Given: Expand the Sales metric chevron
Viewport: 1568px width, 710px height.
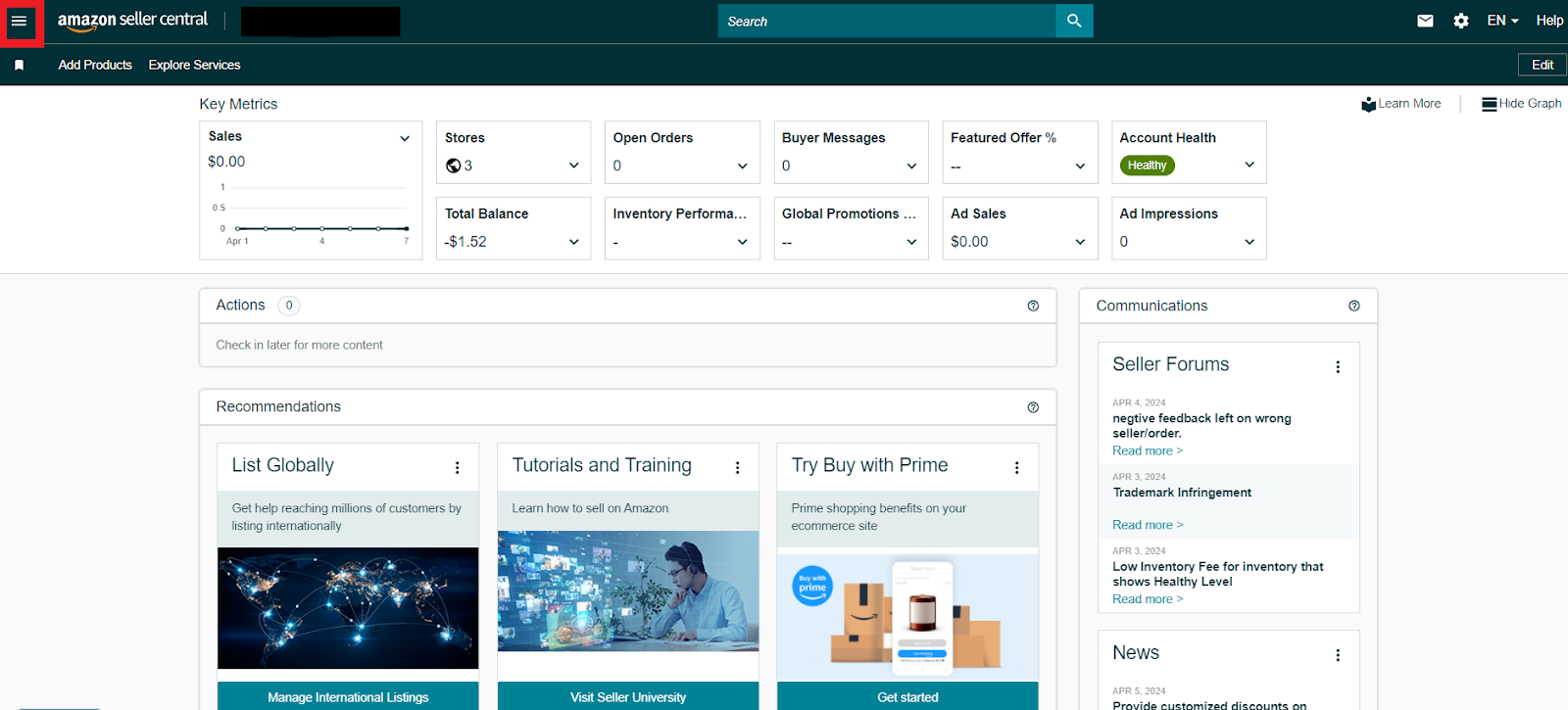Looking at the screenshot, I should coord(405,138).
